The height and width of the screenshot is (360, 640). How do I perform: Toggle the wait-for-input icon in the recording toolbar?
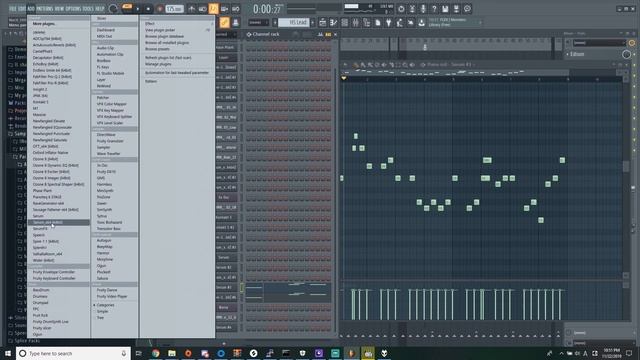click(x=202, y=9)
